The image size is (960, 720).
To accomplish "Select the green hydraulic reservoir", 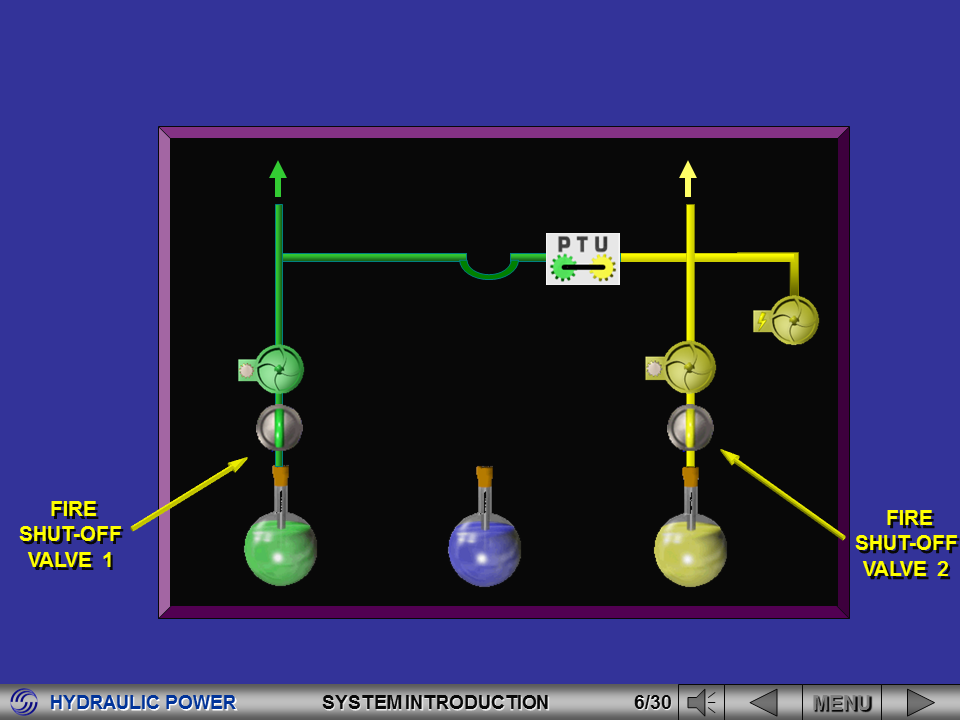I will 280,549.
